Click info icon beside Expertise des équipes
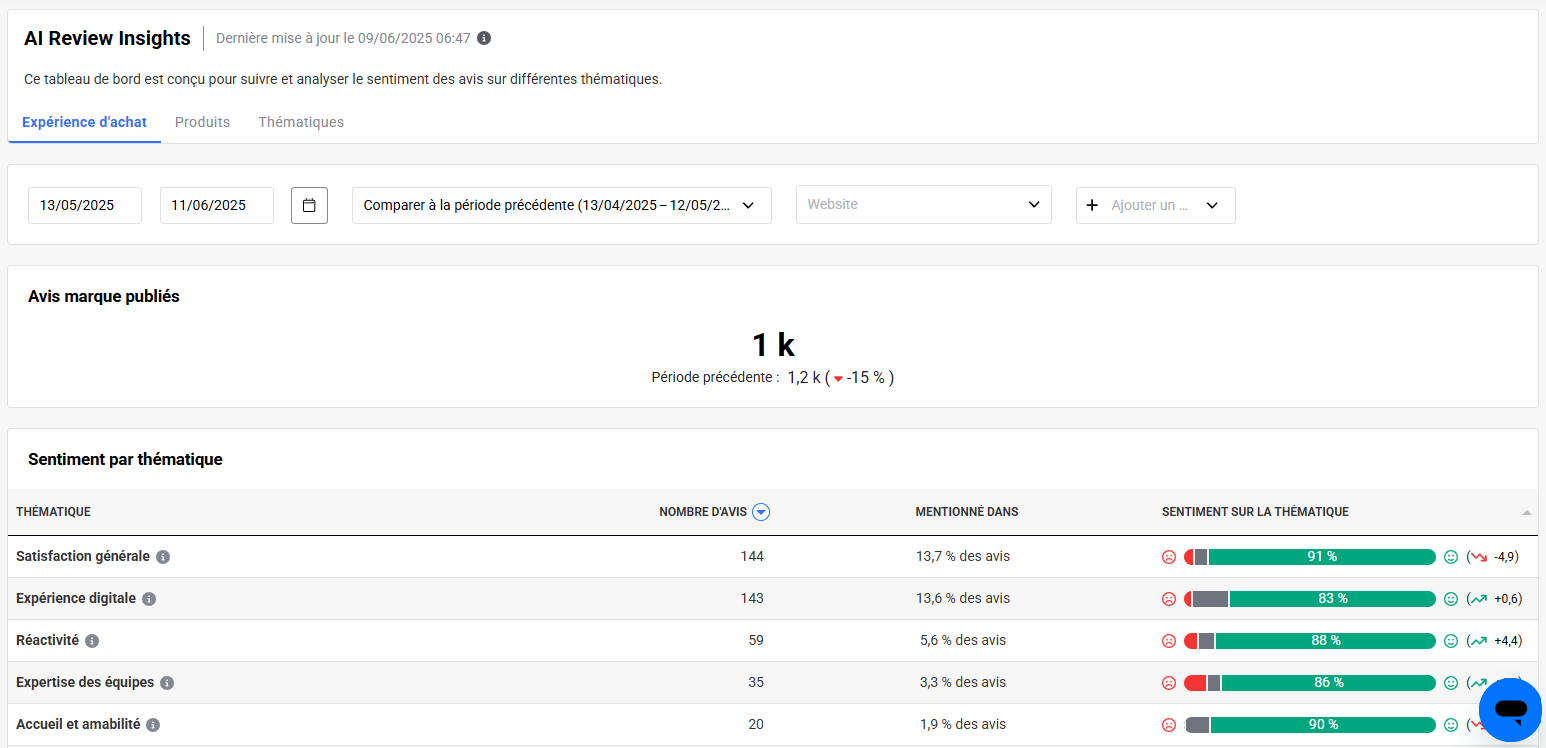Screen dimensions: 1546x748 pyautogui.click(x=167, y=683)
